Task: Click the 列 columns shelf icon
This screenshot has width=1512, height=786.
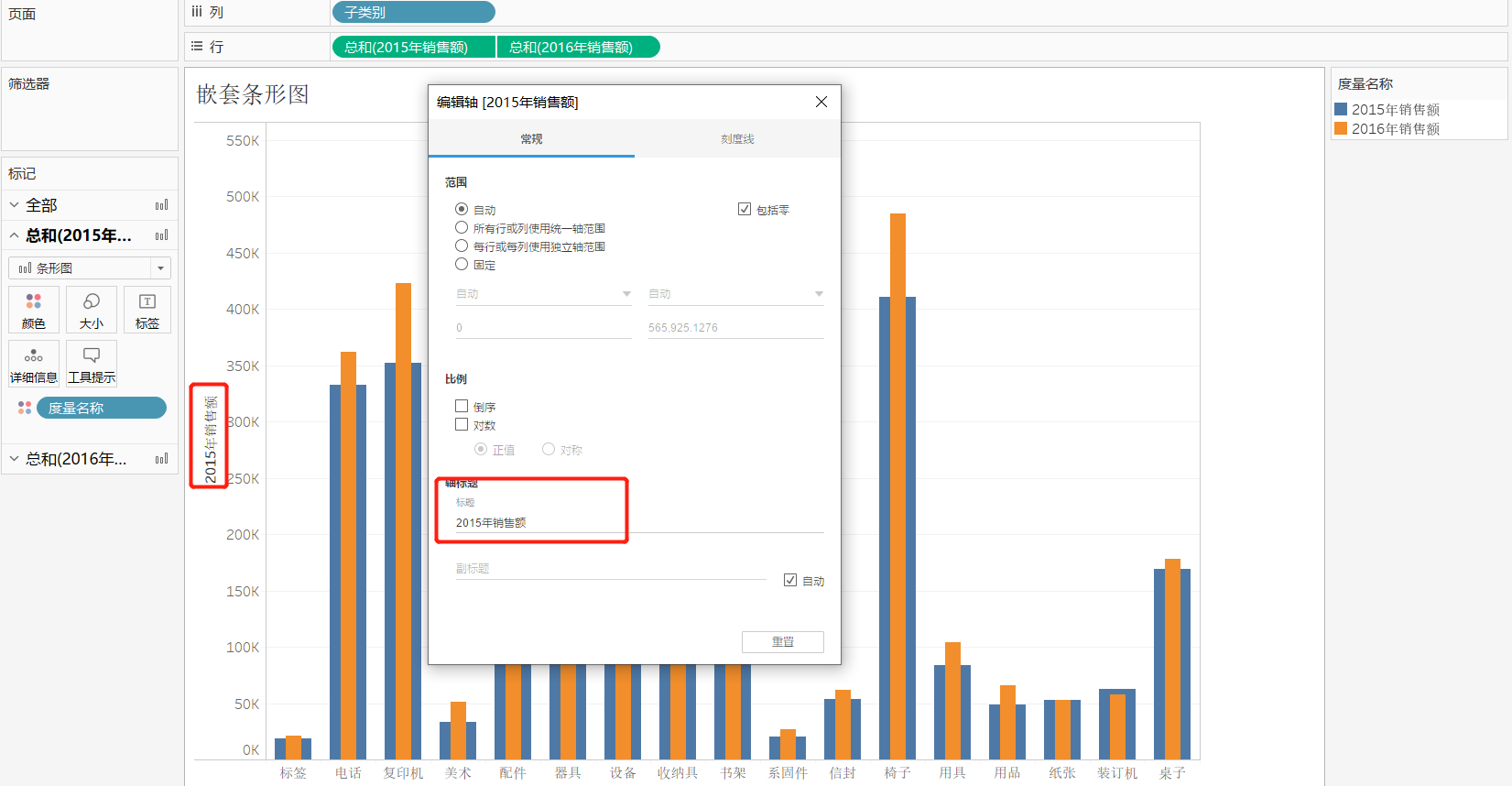Action: pos(197,12)
